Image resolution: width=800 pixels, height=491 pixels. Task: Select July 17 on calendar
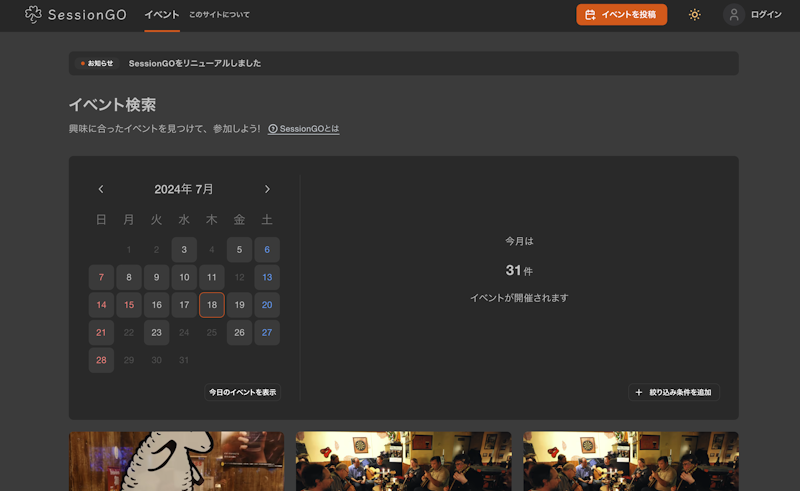[x=184, y=305]
